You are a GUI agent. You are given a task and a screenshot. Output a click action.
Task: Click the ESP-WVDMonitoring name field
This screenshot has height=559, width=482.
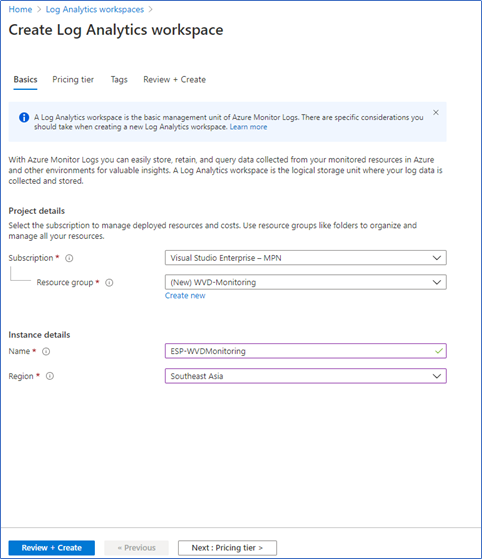click(306, 351)
